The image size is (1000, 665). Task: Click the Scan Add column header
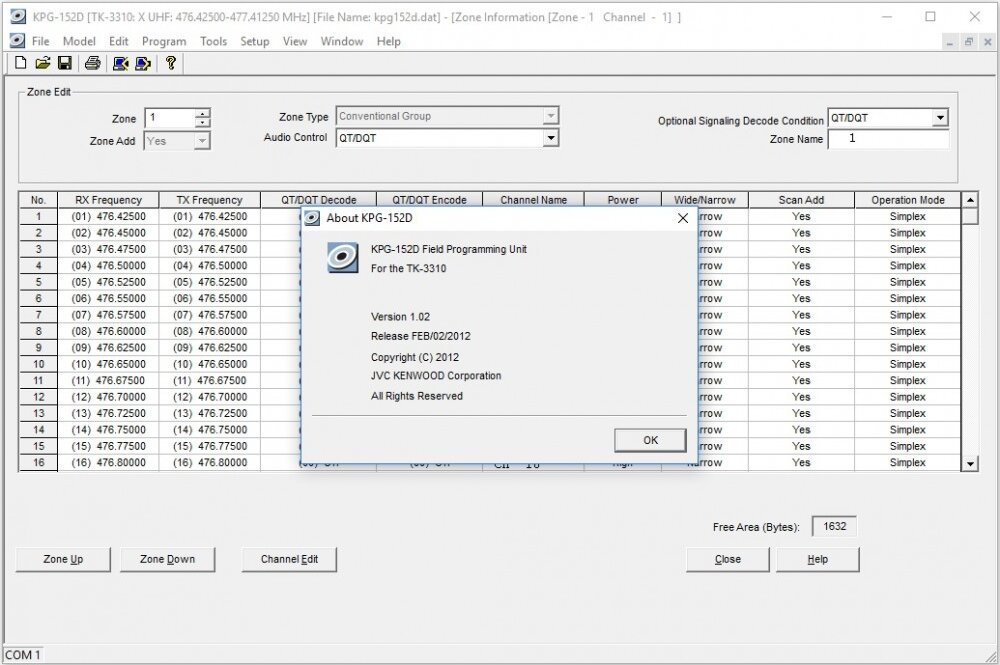click(802, 200)
